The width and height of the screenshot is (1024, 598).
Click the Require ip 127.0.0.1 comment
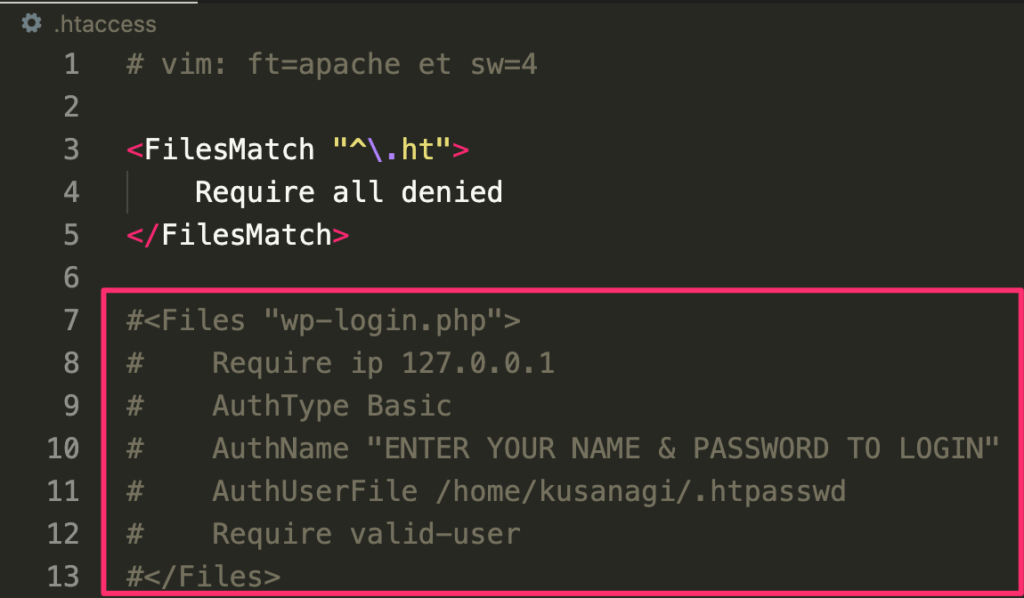pos(383,363)
